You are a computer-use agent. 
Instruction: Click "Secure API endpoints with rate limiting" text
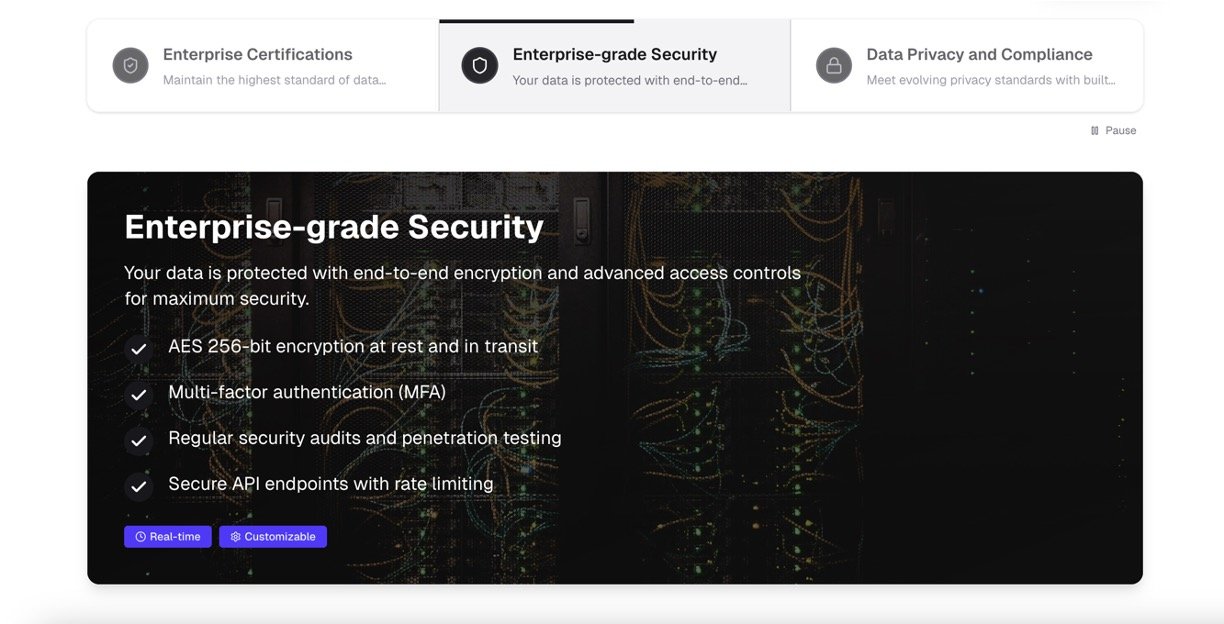pyautogui.click(x=331, y=484)
